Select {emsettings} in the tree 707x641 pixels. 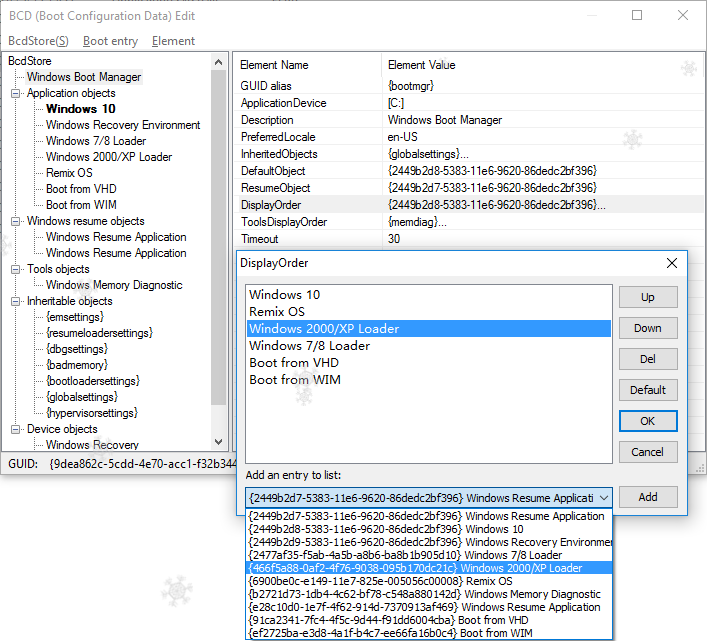pos(75,317)
